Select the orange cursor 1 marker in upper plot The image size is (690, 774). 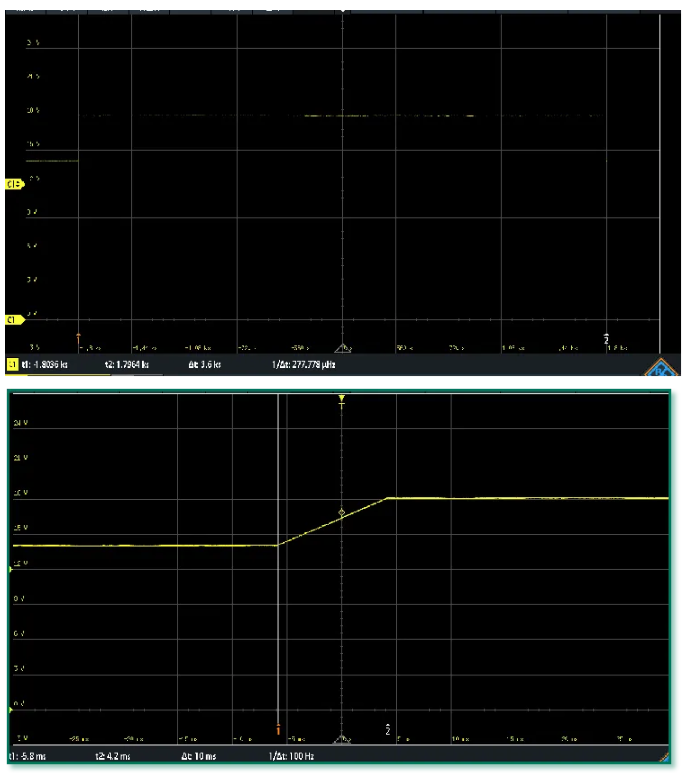point(78,338)
